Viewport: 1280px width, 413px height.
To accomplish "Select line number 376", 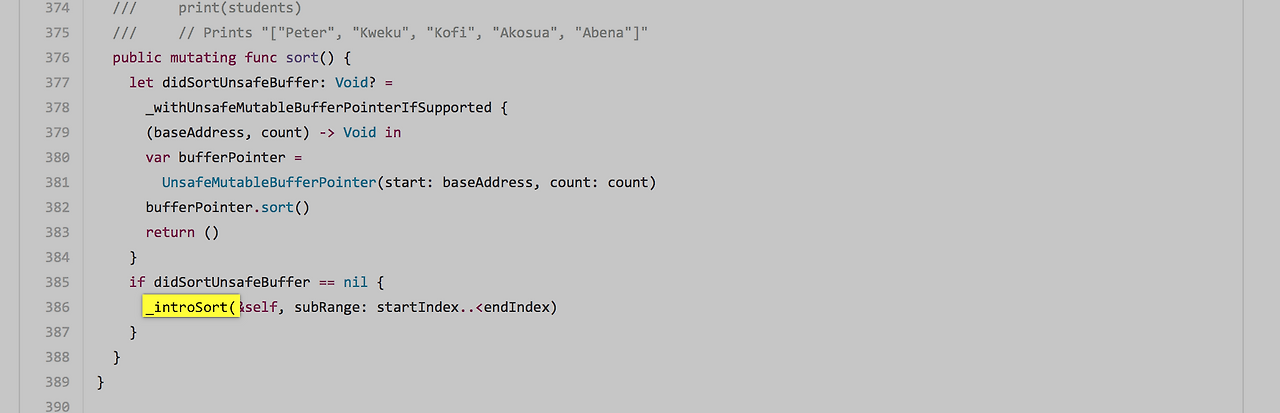I will [x=58, y=57].
